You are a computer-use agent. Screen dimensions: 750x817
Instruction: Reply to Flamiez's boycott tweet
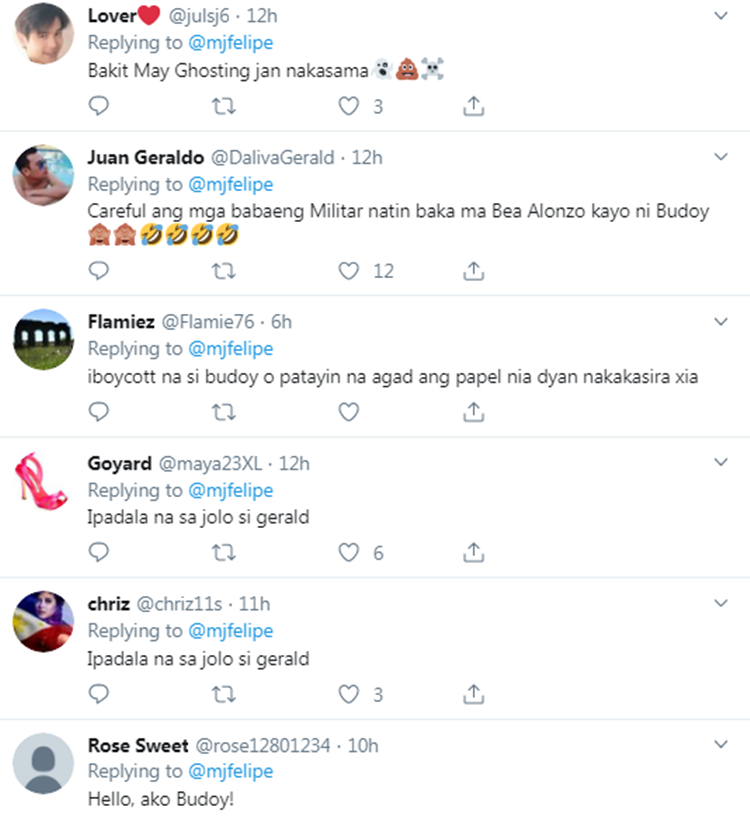(98, 411)
